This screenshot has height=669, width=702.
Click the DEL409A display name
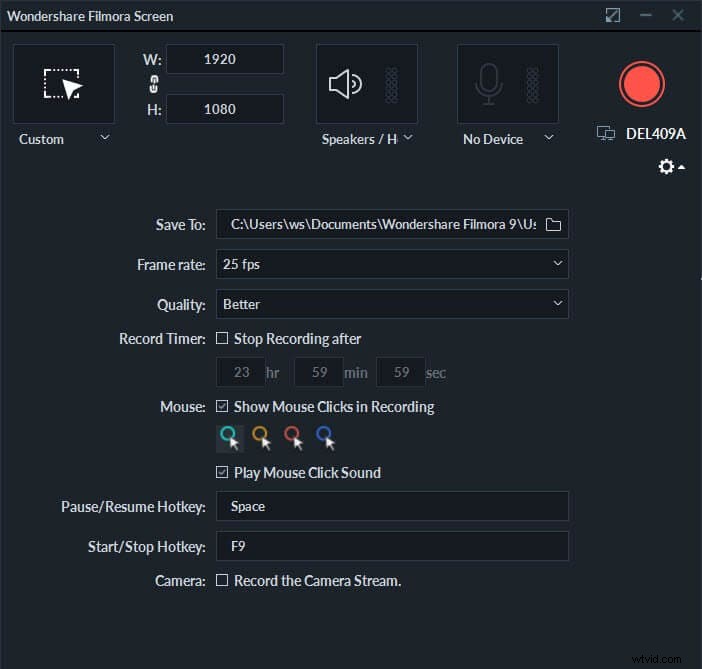coord(655,133)
